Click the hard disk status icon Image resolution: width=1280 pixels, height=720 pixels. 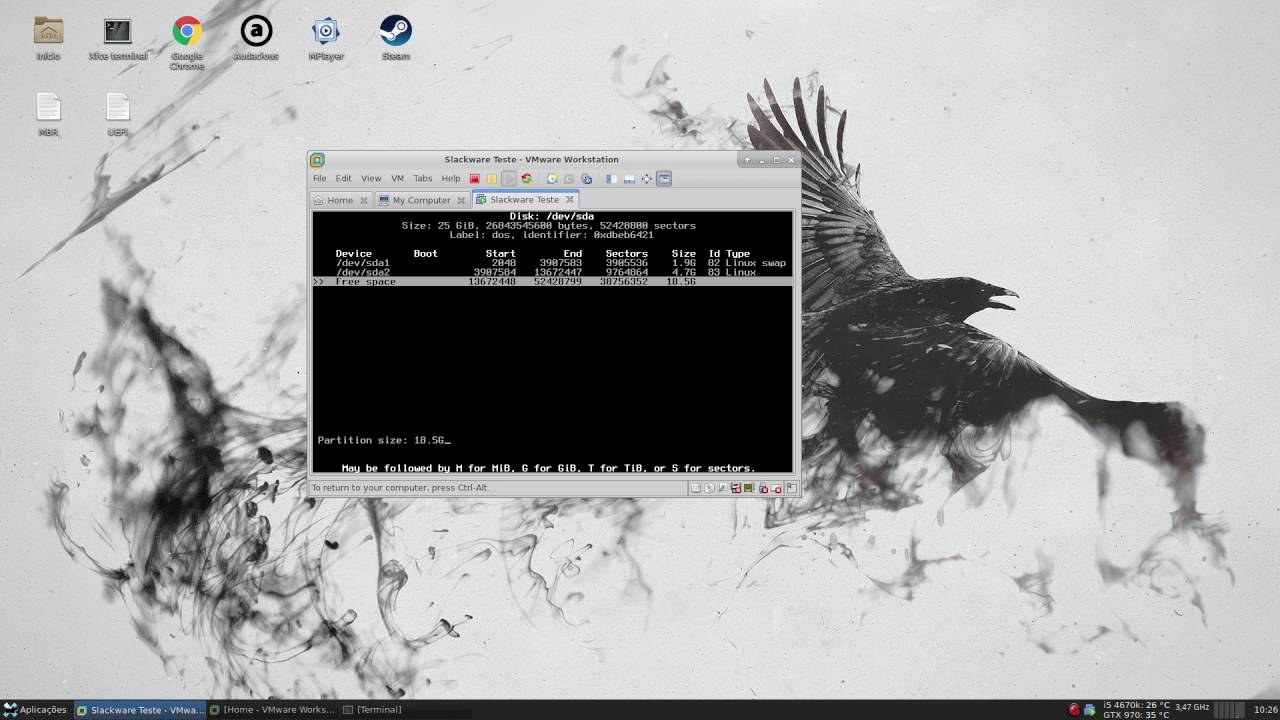click(696, 488)
